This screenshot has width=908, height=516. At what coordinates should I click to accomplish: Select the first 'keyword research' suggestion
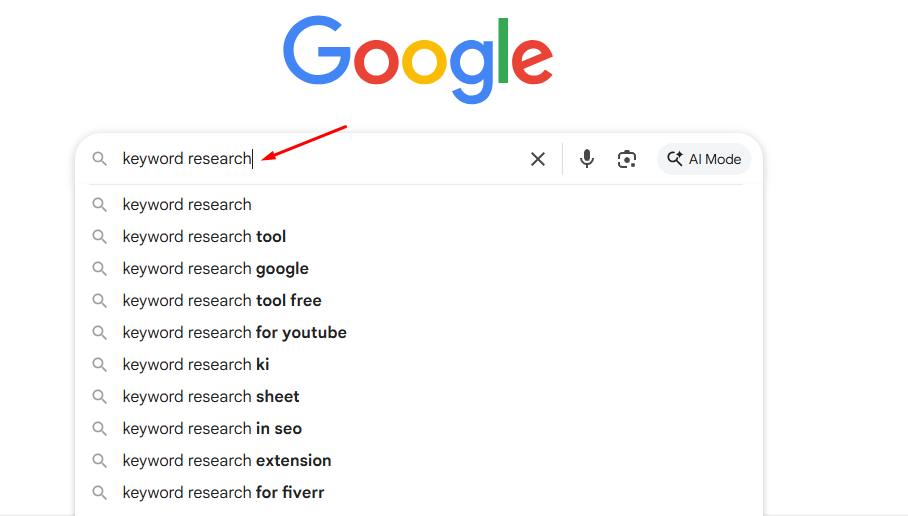click(187, 205)
